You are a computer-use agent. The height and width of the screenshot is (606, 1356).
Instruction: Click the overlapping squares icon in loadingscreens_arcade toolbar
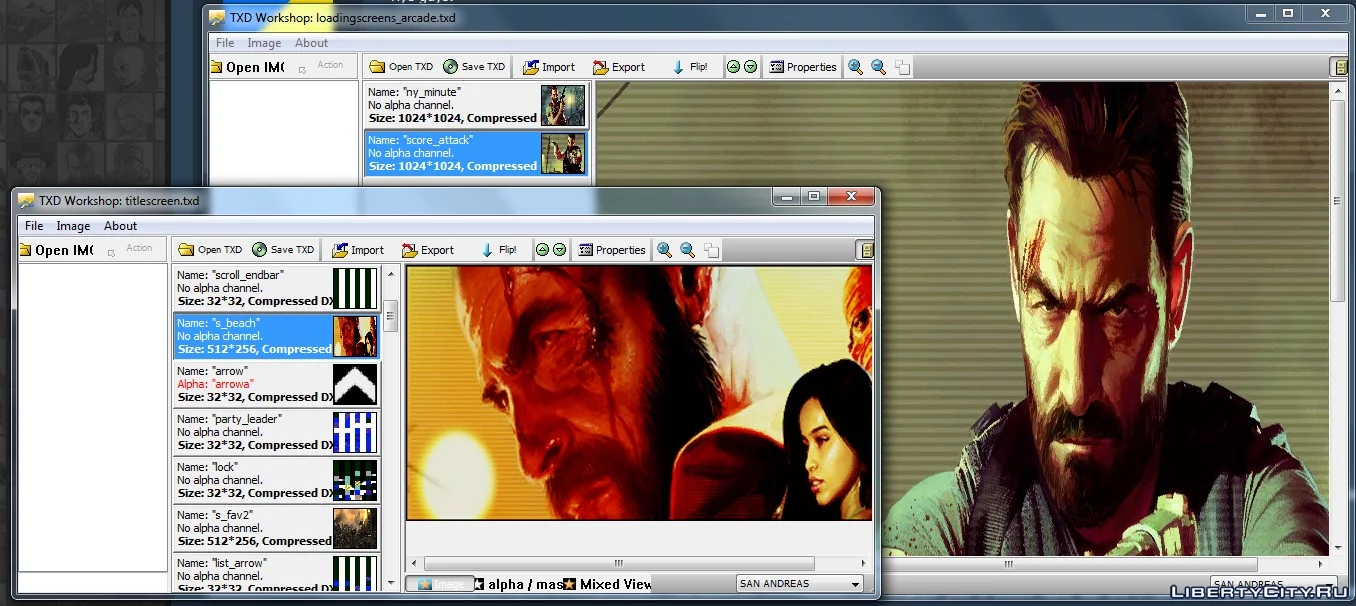click(x=902, y=67)
